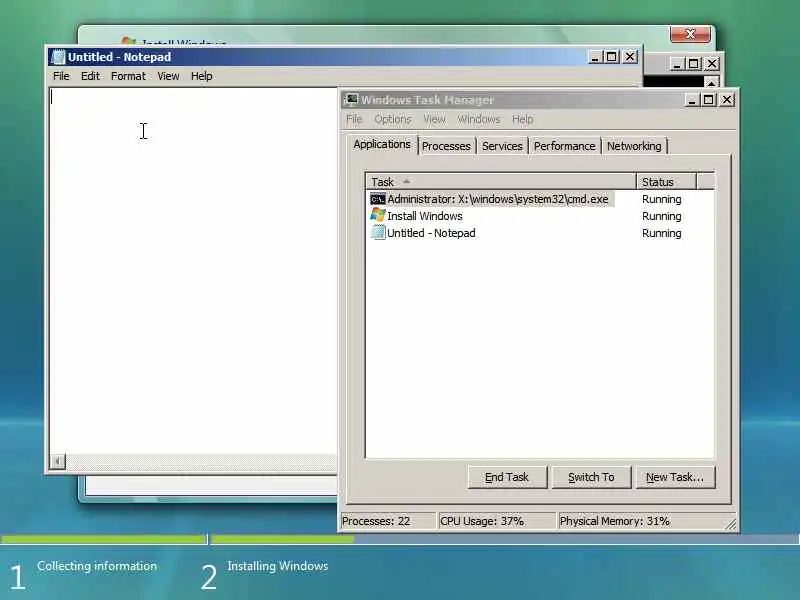This screenshot has width=800, height=600.
Task: Open the Task Manager File menu
Action: coord(354,119)
